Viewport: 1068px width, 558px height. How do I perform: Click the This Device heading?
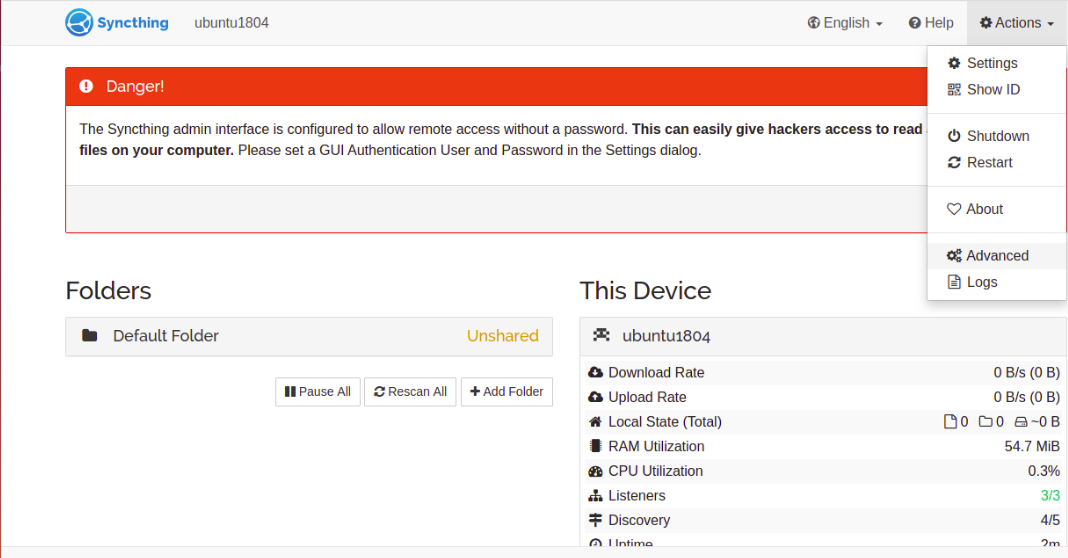point(645,291)
